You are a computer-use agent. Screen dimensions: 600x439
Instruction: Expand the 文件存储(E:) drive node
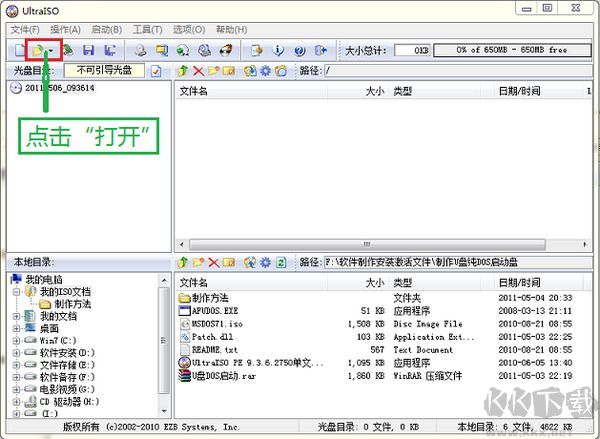coord(16,365)
